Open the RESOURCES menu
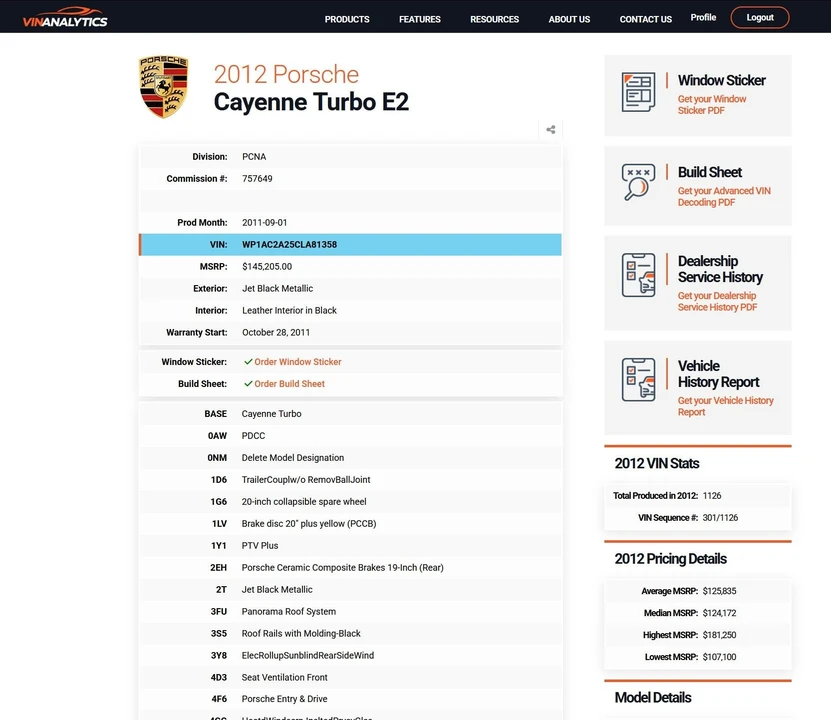The height and width of the screenshot is (720, 831). pos(494,19)
